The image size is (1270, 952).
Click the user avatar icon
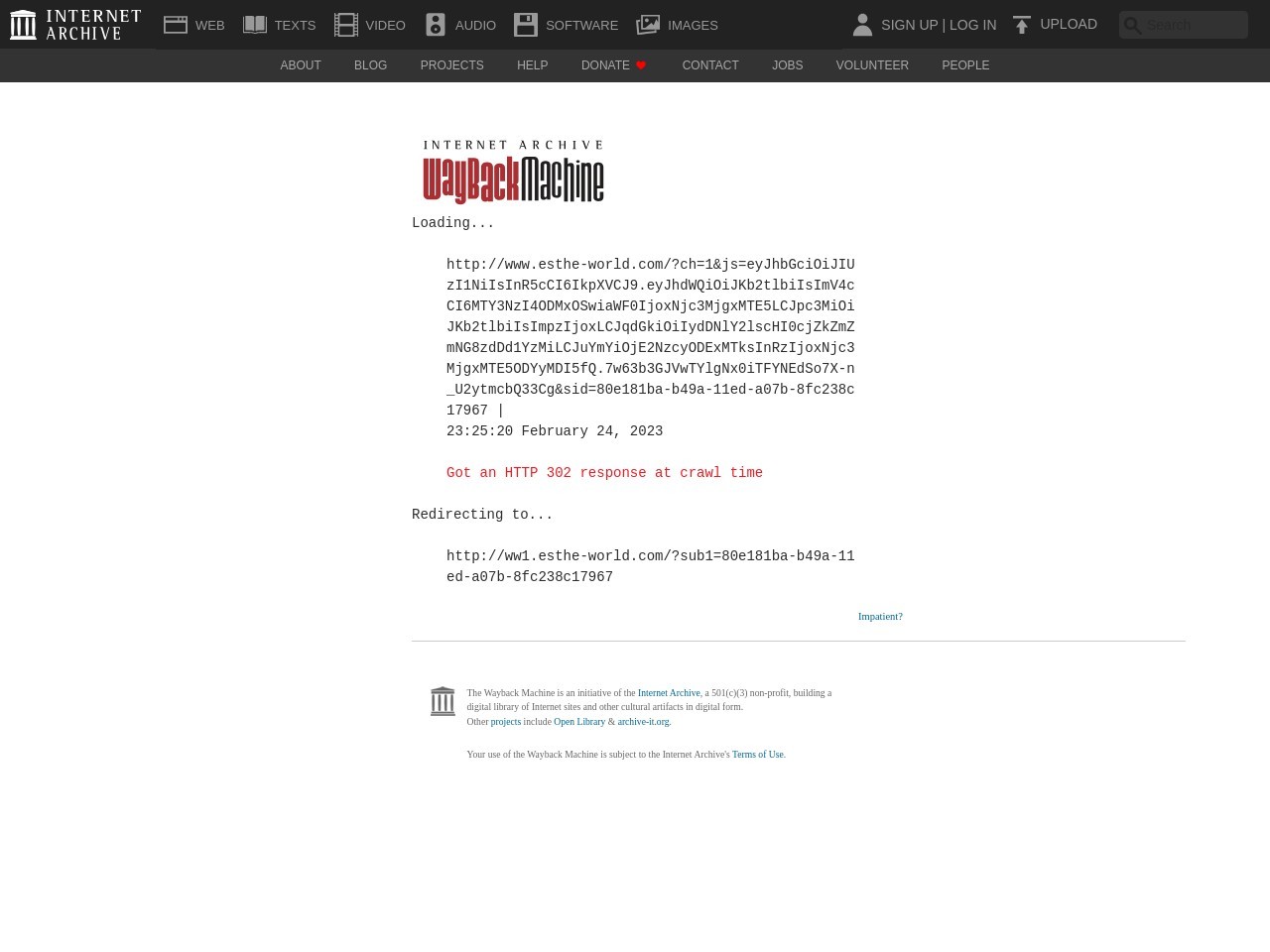coord(862,25)
